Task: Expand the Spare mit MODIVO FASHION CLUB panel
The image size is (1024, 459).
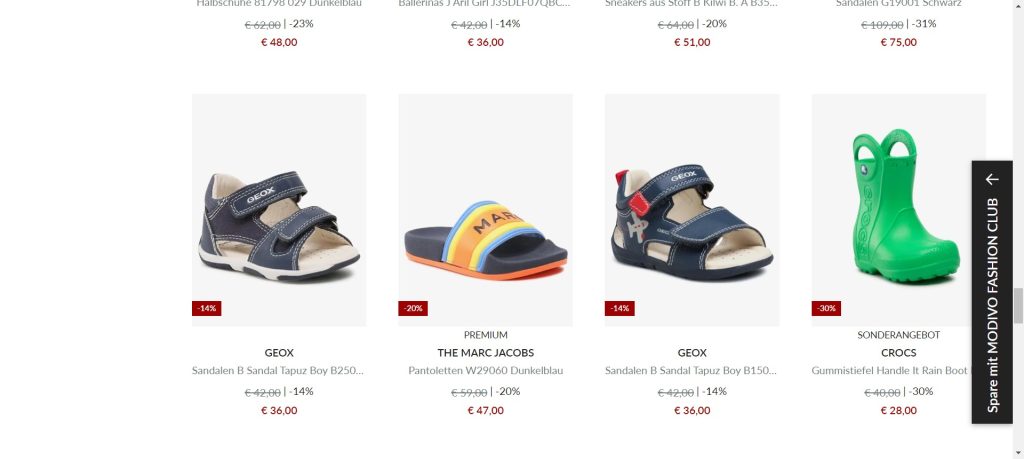Action: [992, 292]
